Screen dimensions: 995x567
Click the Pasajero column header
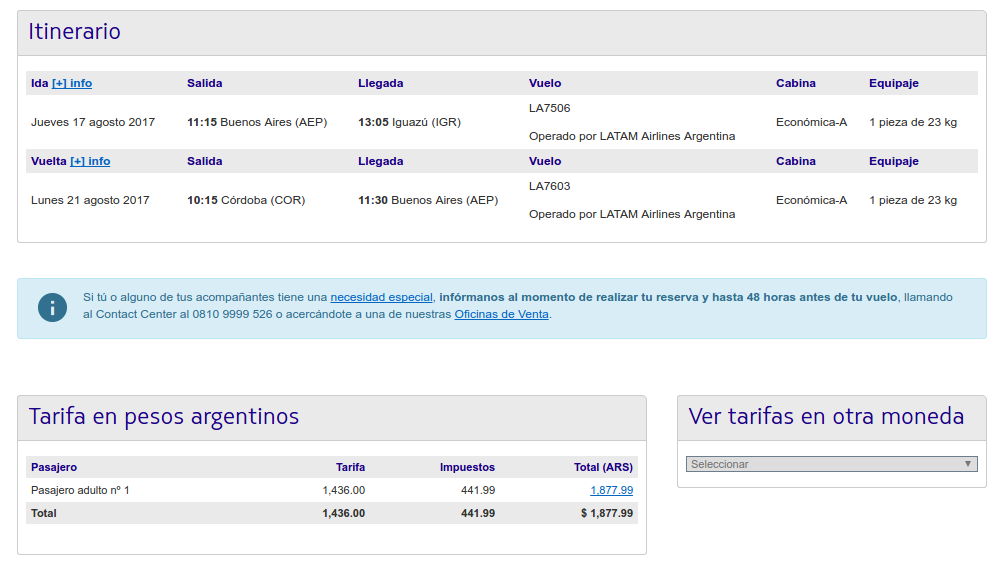point(54,467)
